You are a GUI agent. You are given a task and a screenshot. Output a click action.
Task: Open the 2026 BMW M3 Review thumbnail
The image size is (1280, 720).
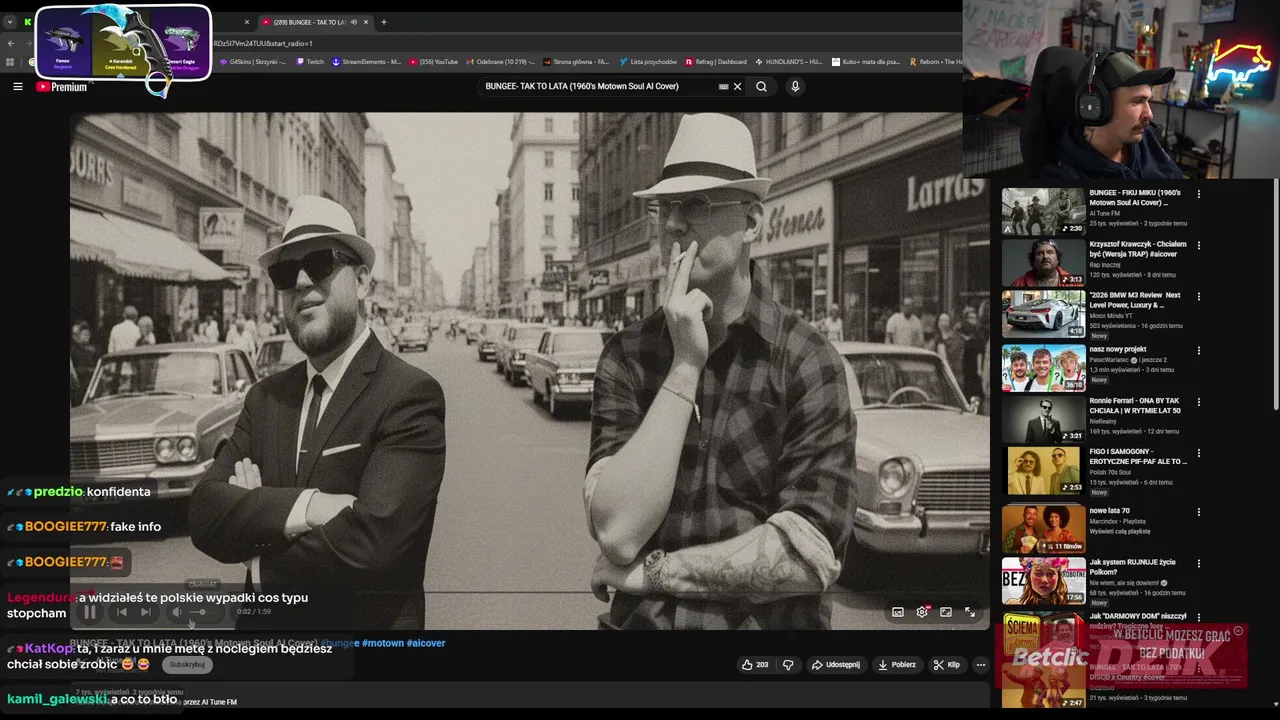pyautogui.click(x=1043, y=314)
